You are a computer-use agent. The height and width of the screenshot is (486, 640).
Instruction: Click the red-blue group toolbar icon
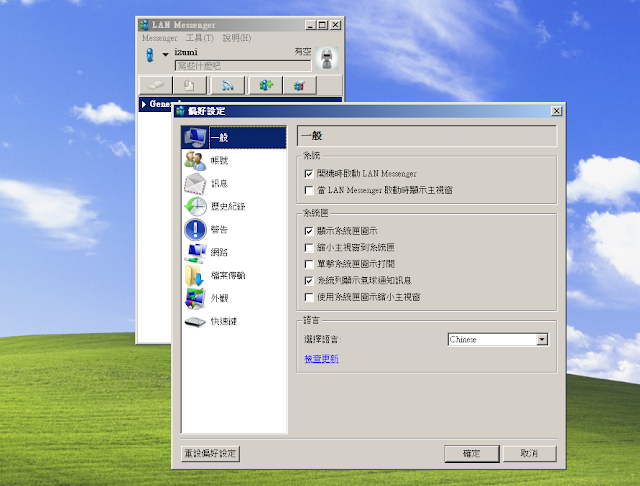coord(300,85)
